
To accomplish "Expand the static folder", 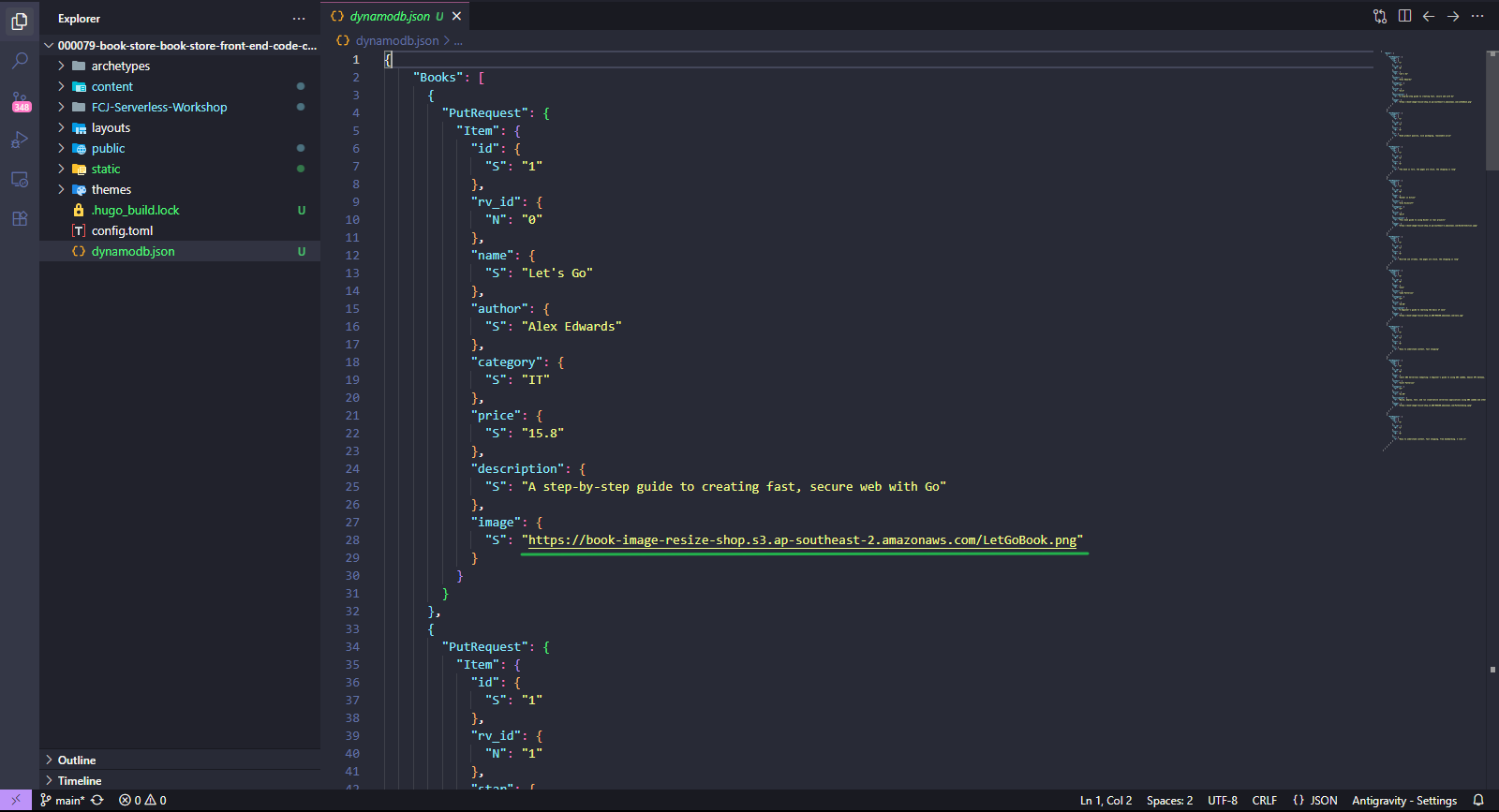I will (180, 169).
